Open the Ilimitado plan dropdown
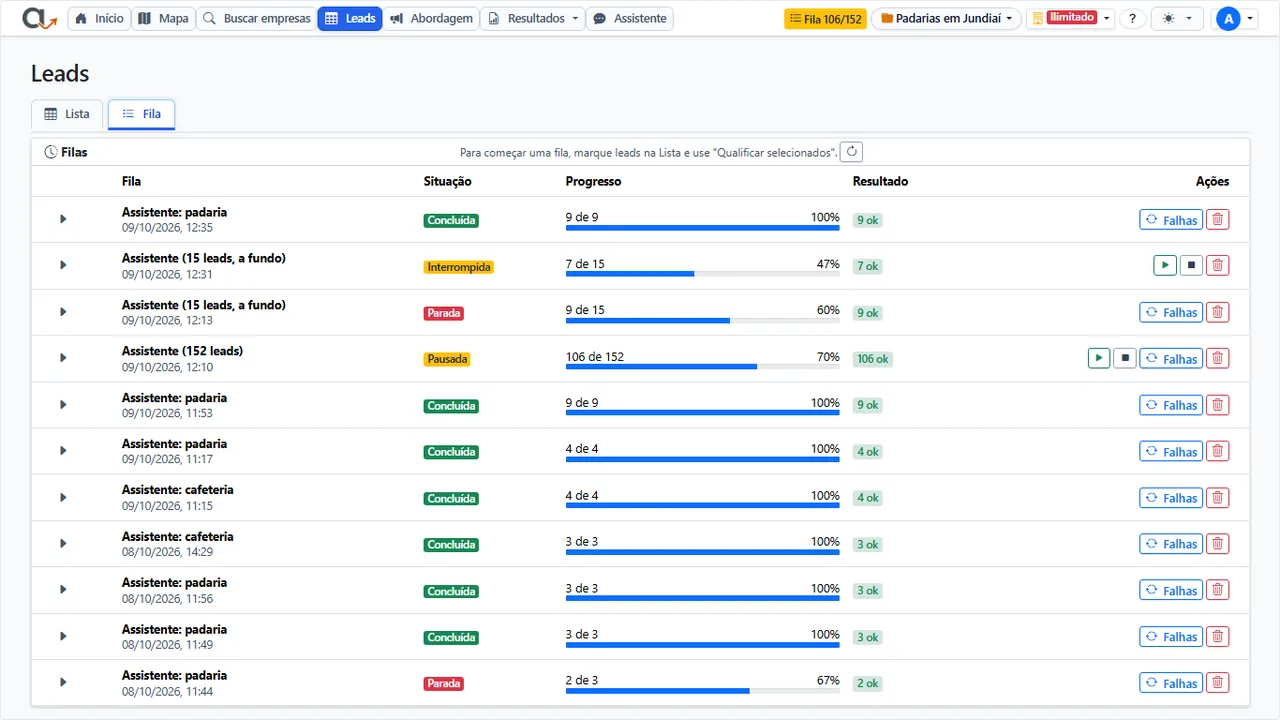Viewport: 1280px width, 720px height. pyautogui.click(x=1070, y=19)
